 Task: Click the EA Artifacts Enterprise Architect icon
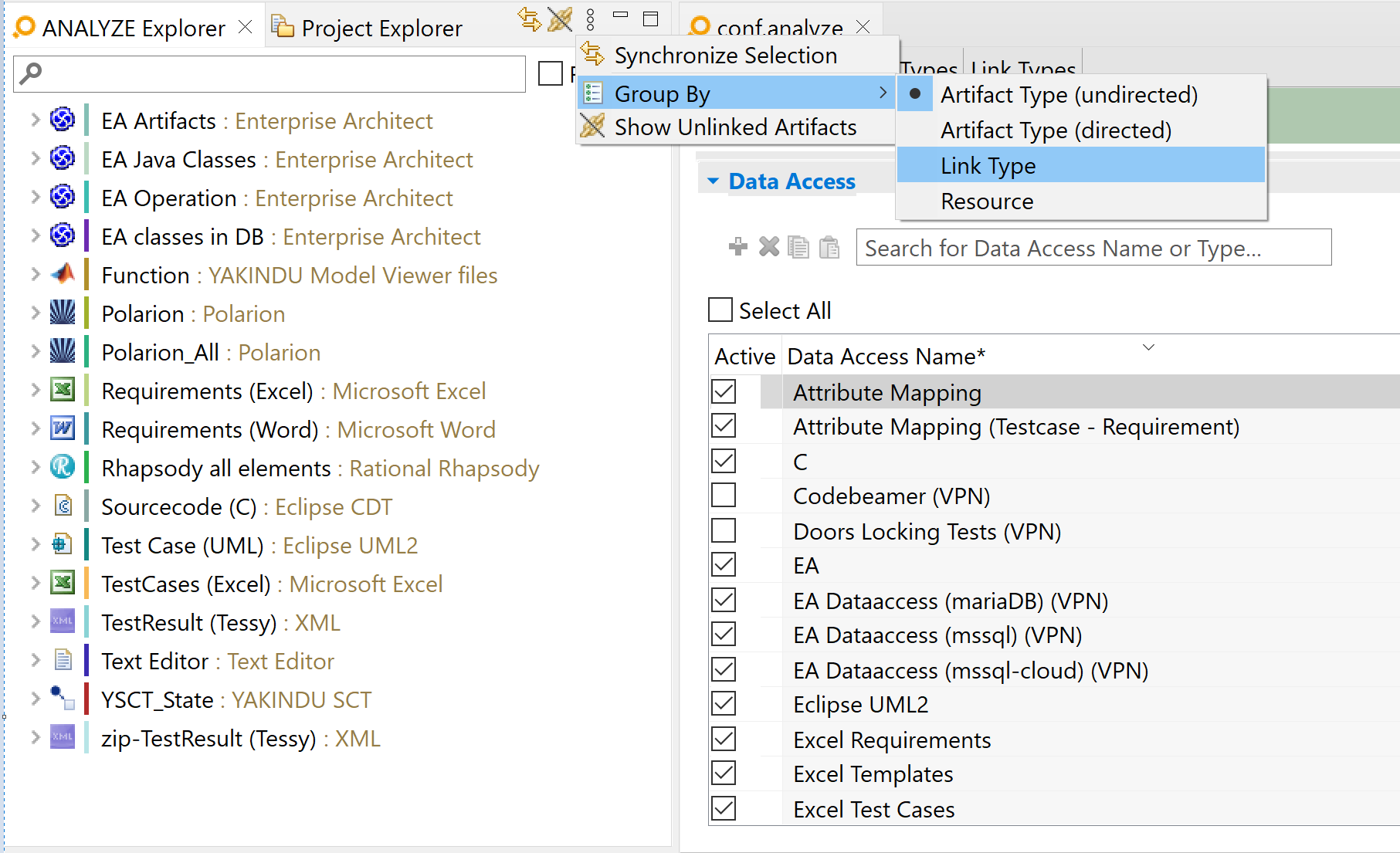[x=63, y=120]
